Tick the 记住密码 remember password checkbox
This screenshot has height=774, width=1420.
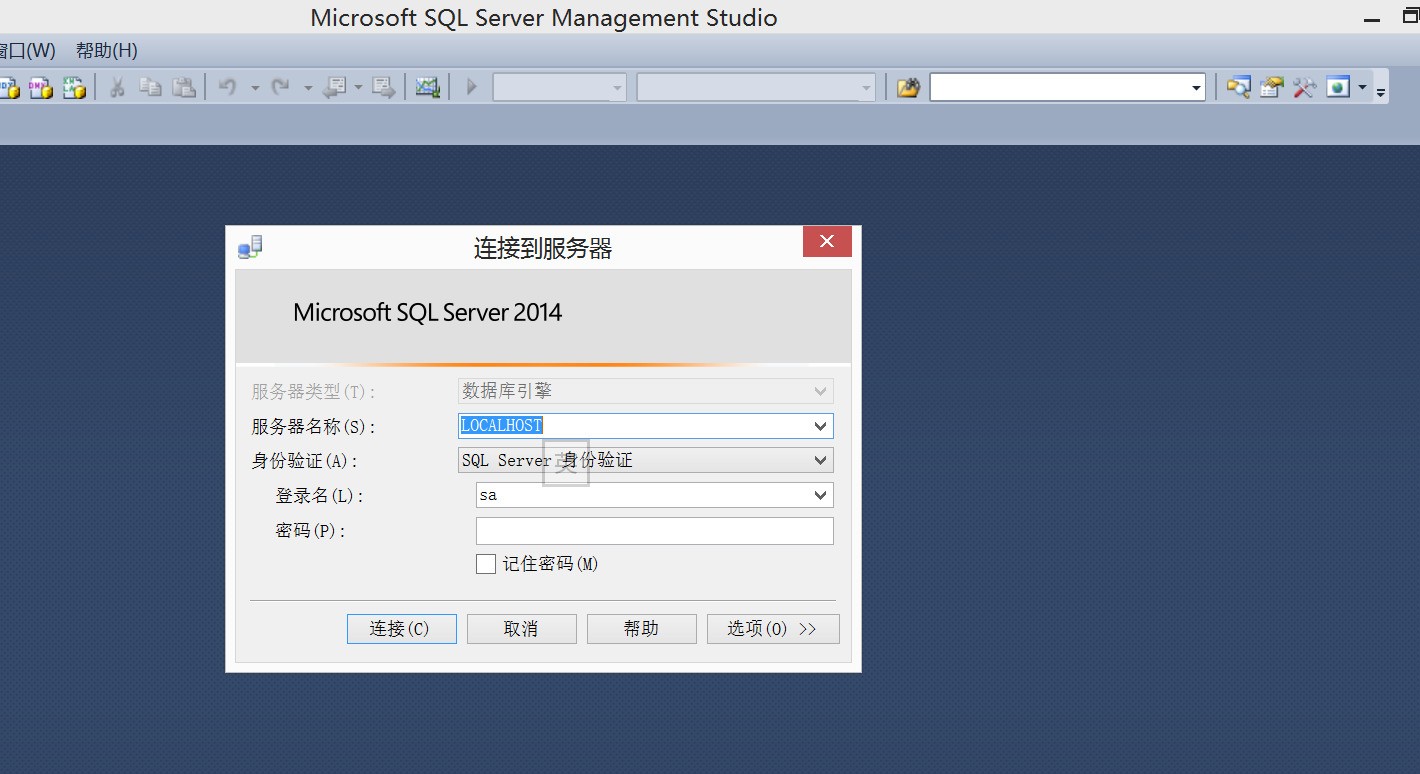(x=486, y=564)
